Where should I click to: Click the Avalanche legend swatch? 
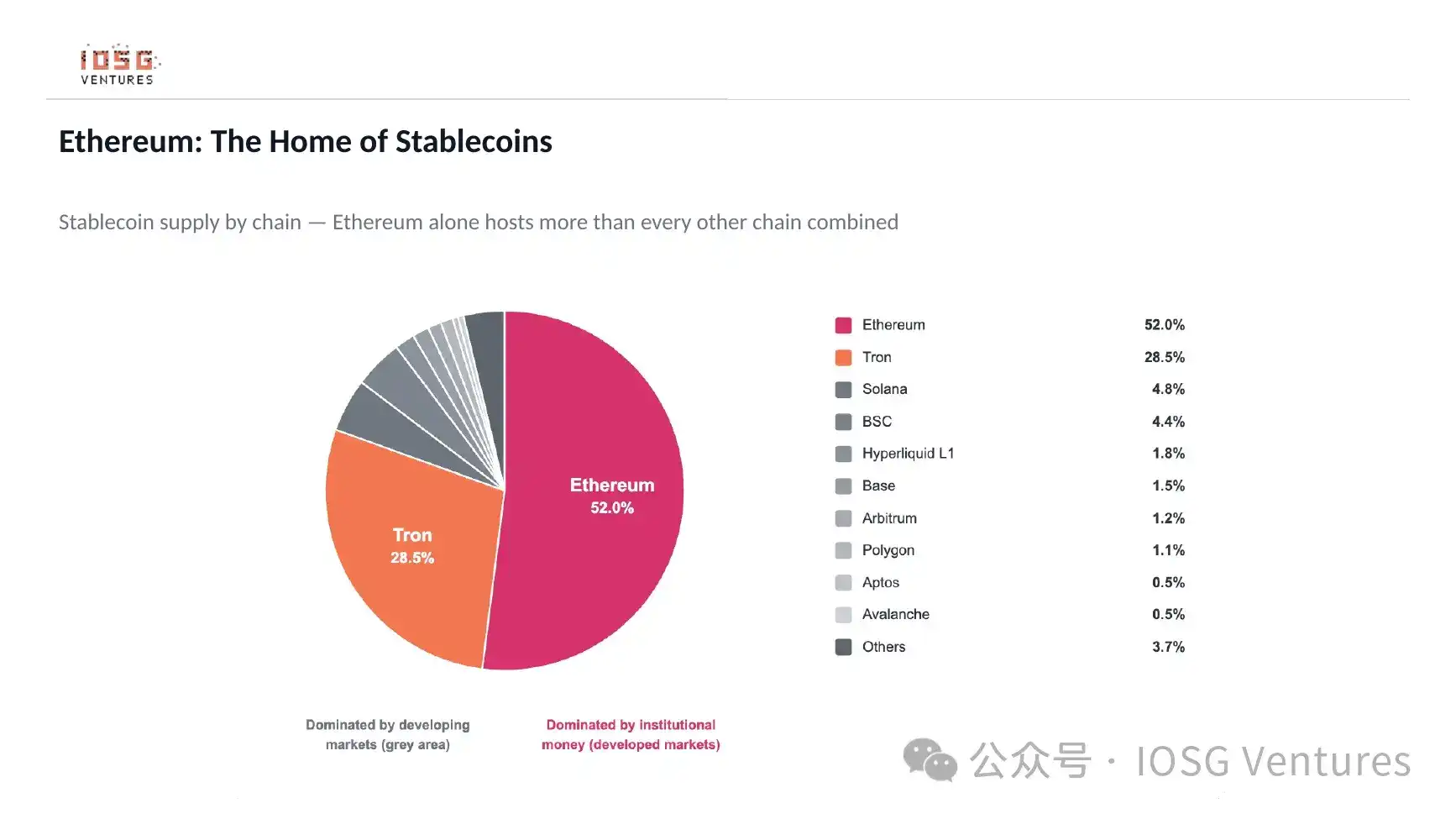tap(843, 615)
